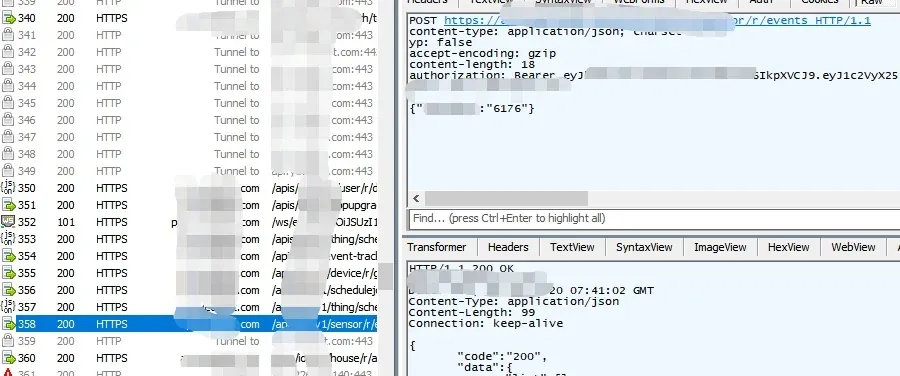Click the HTTPS protocol cell of session 350
Image resolution: width=900 pixels, height=376 pixels.
pos(112,188)
